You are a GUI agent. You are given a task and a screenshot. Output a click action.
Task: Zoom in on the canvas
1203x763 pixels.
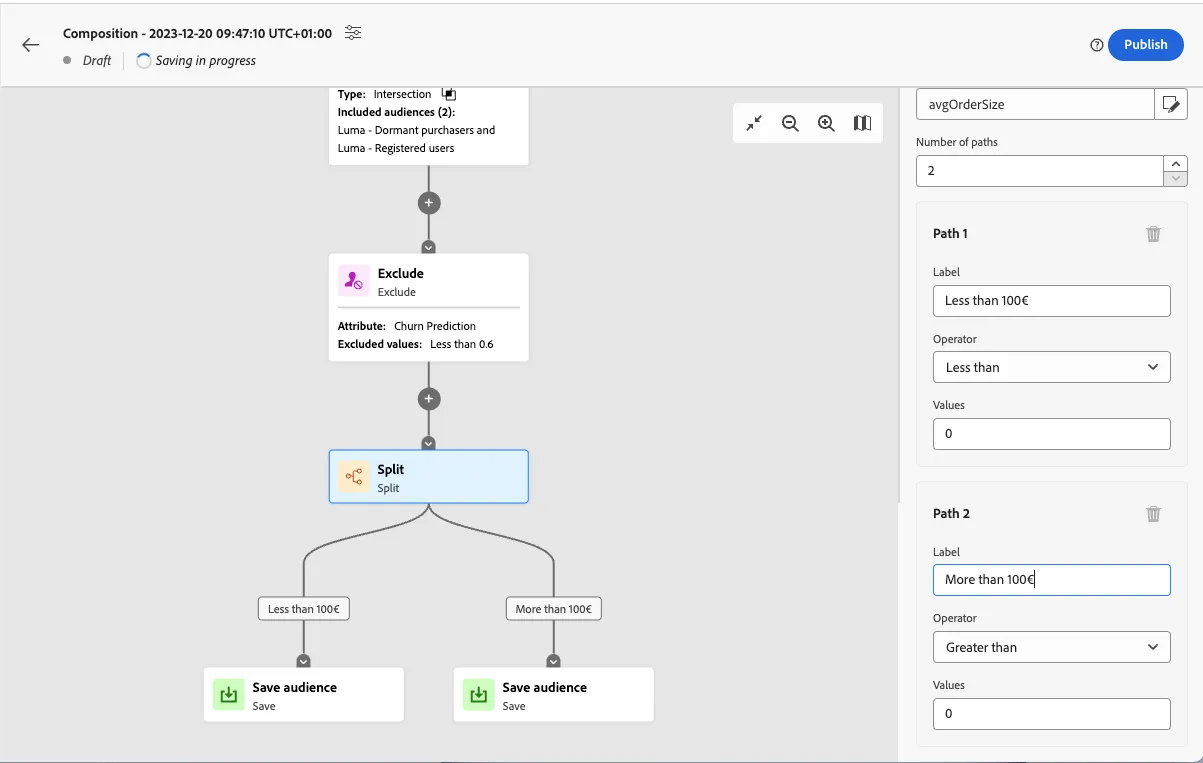(x=826, y=123)
